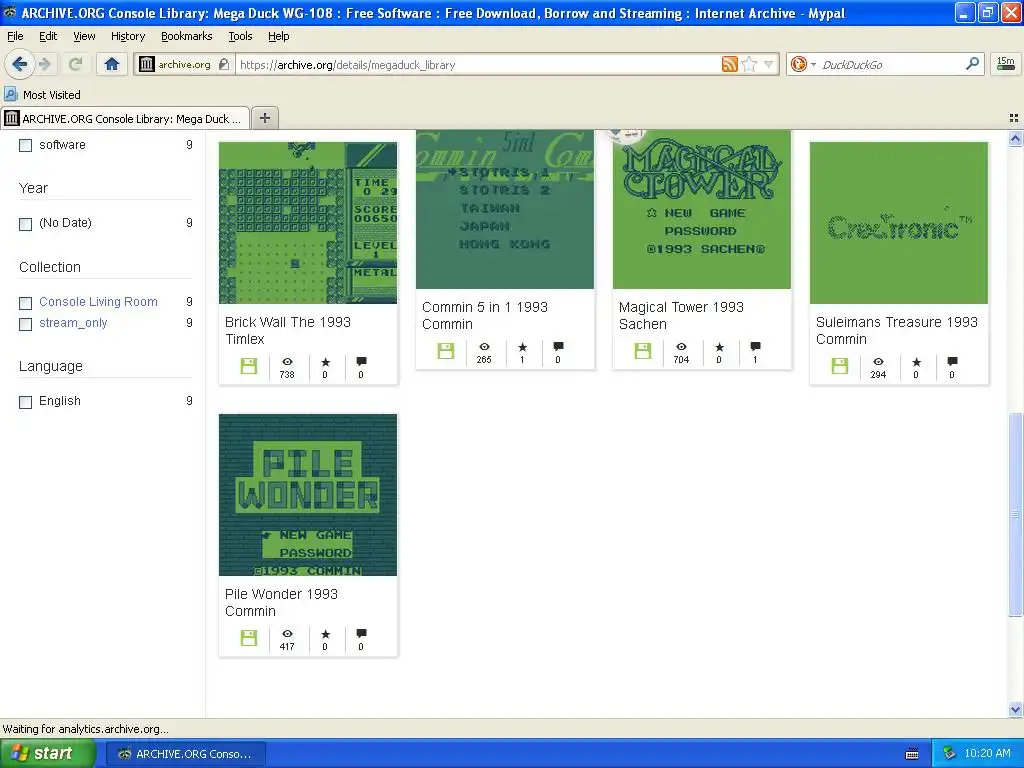
Task: Click the search magnifier icon
Action: point(972,63)
